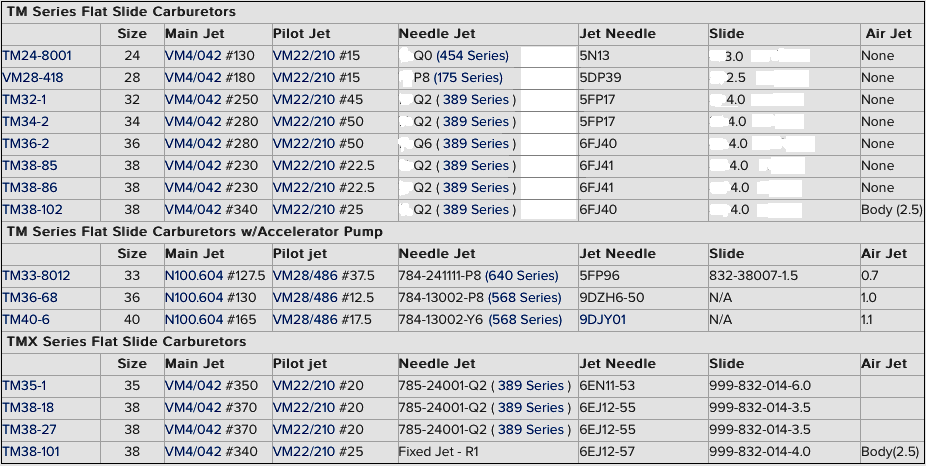Click the 9DJY01 jet needle link
The image size is (926, 466).
click(603, 320)
